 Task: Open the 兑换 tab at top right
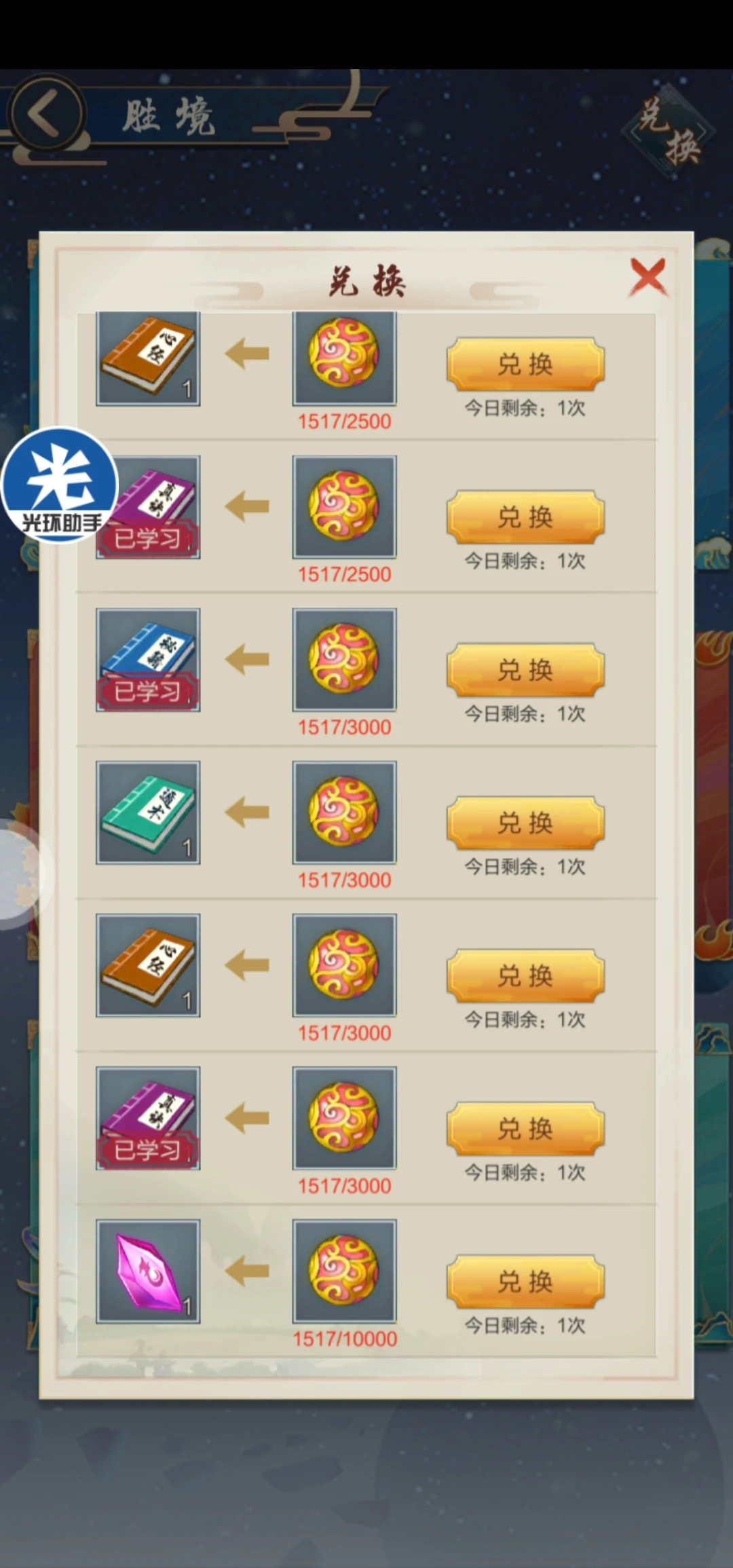669,130
